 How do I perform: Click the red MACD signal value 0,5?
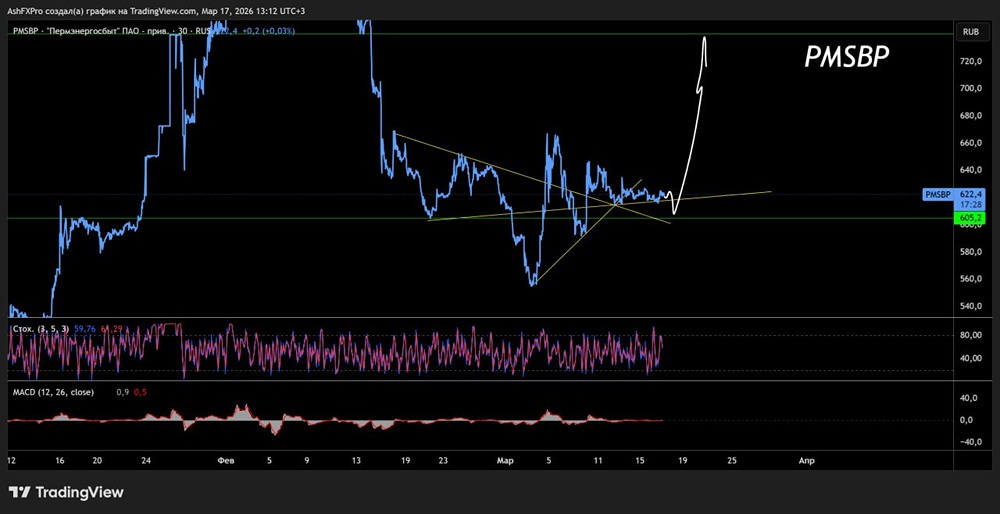tap(140, 392)
